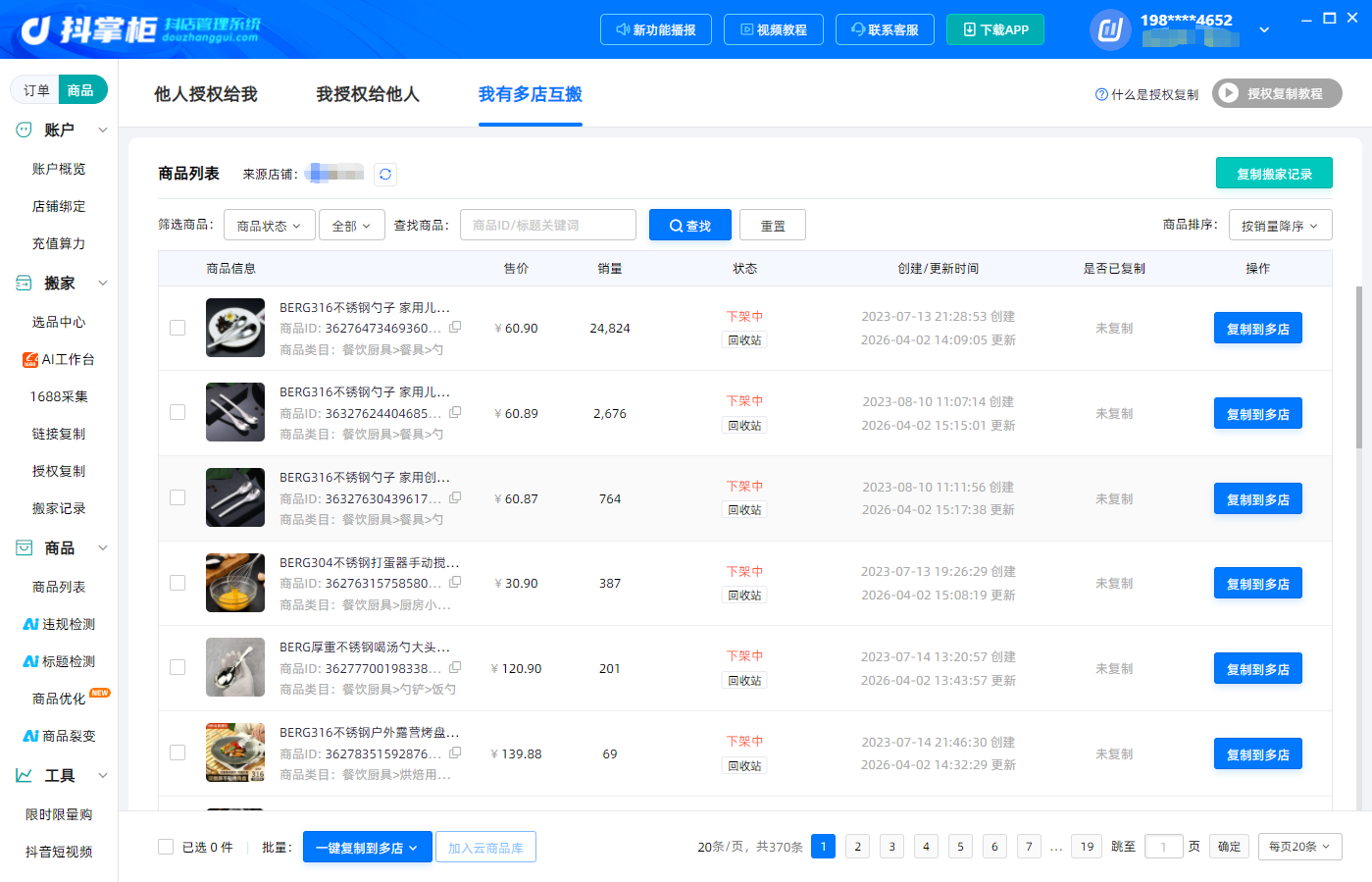Click the 重置 reset button

[773, 225]
